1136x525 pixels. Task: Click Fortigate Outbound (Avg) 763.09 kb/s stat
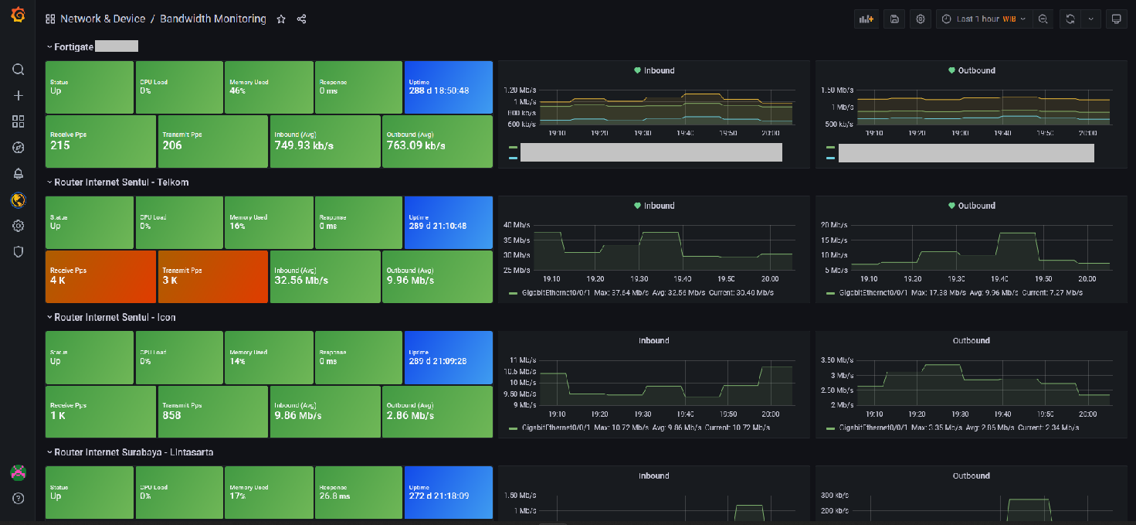pos(437,141)
